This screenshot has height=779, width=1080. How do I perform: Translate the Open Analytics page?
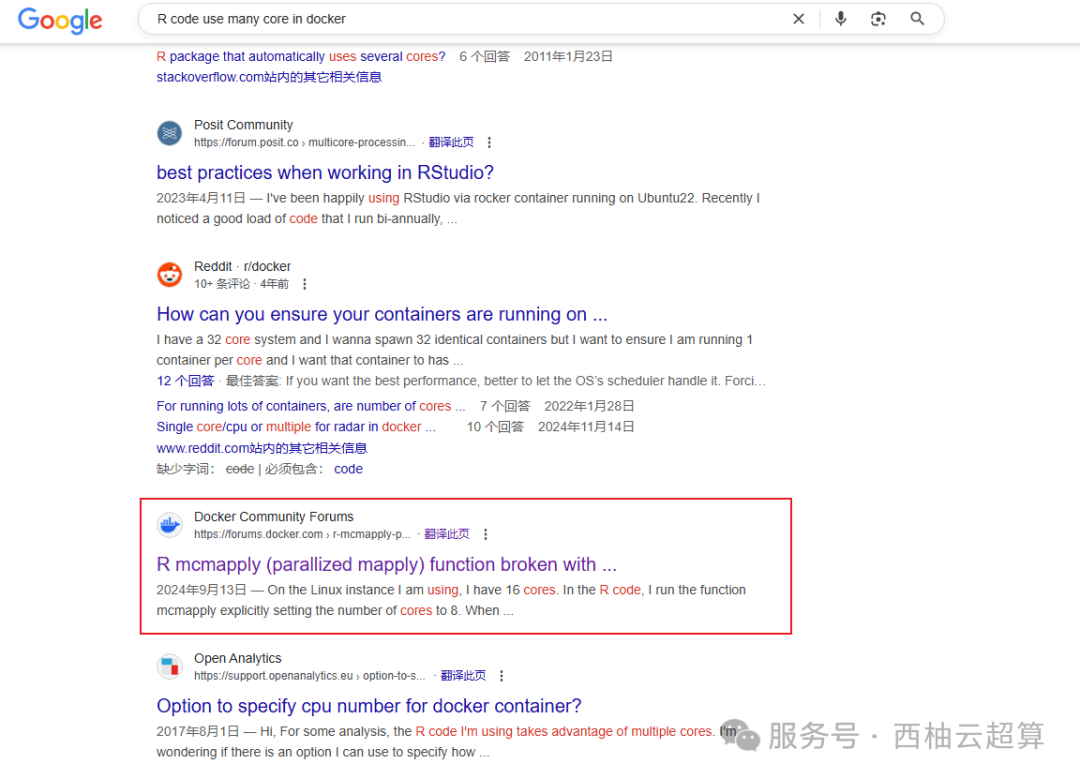pos(464,676)
